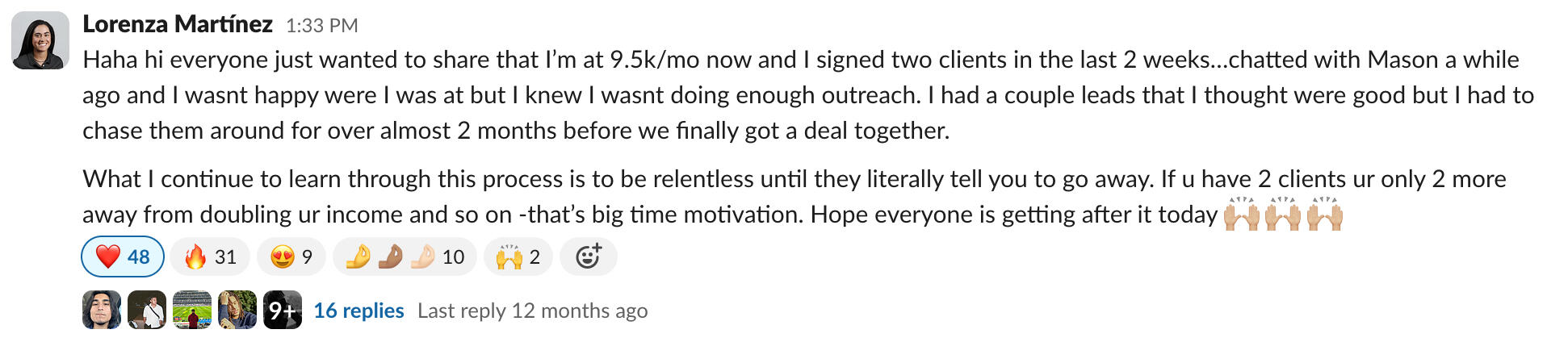Open the Add reaction emoji picker
1568x342 pixels.
pyautogui.click(x=589, y=257)
